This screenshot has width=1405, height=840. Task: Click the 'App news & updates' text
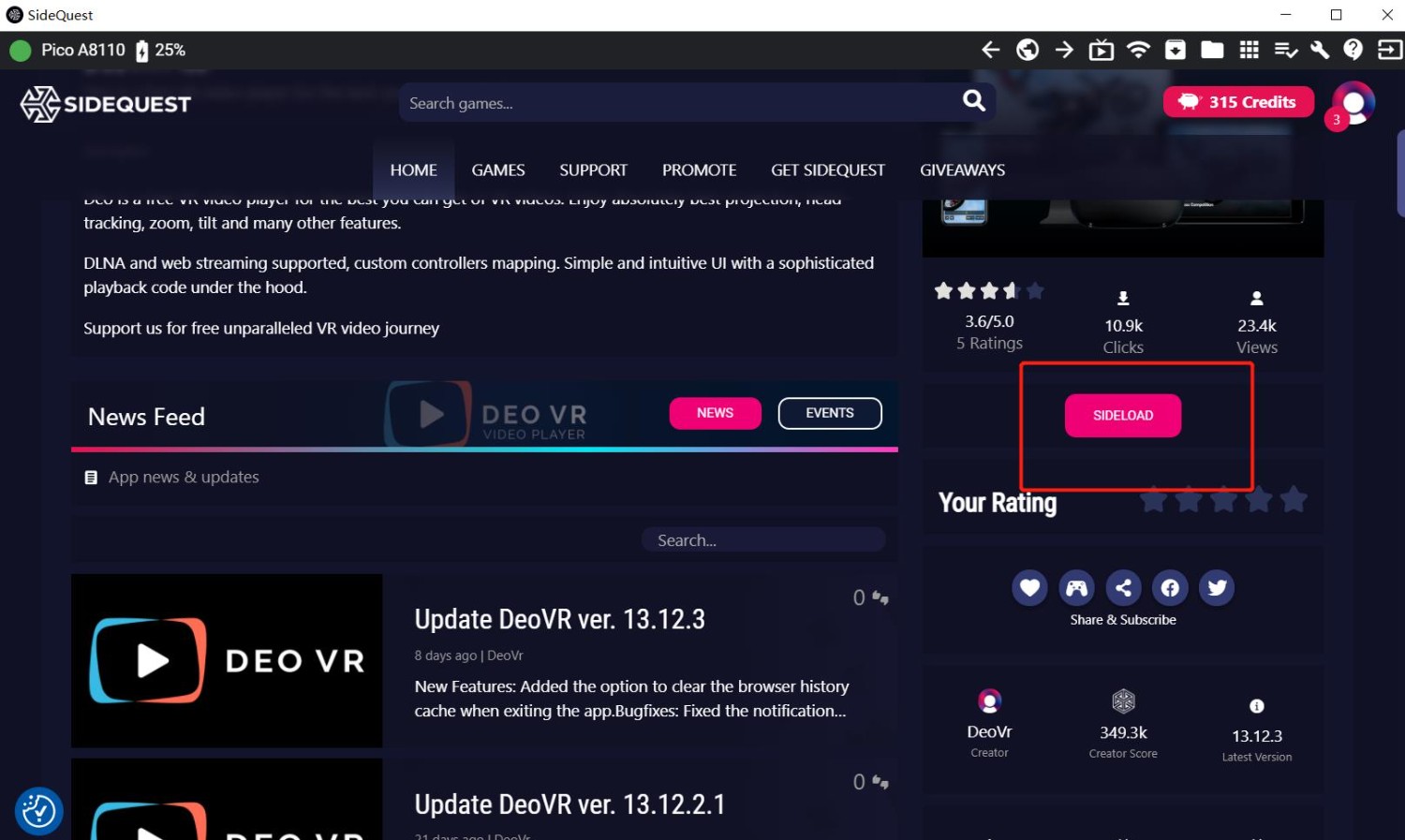coord(184,477)
